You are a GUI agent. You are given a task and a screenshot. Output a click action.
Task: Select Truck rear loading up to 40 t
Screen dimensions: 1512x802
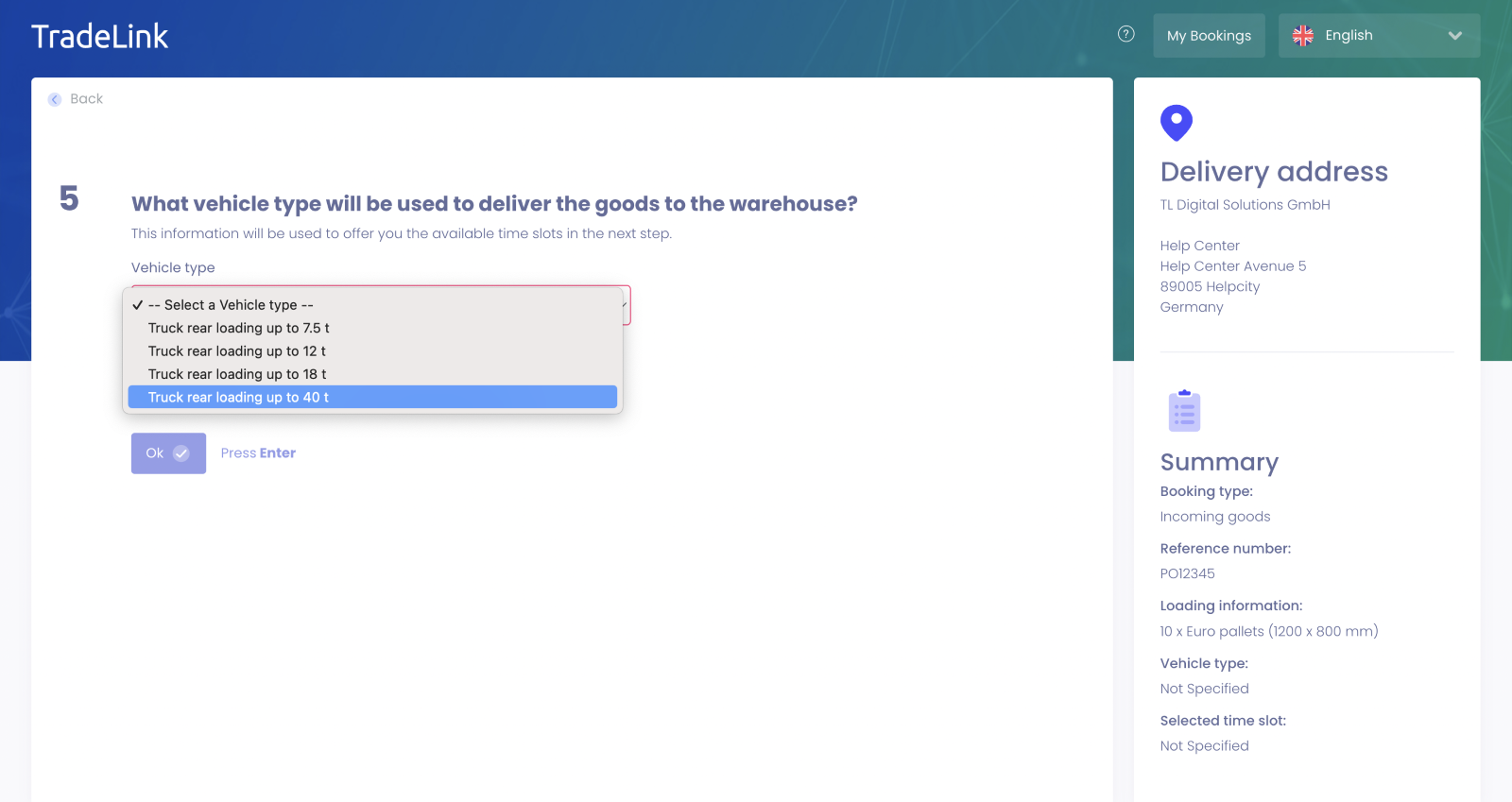tap(238, 398)
